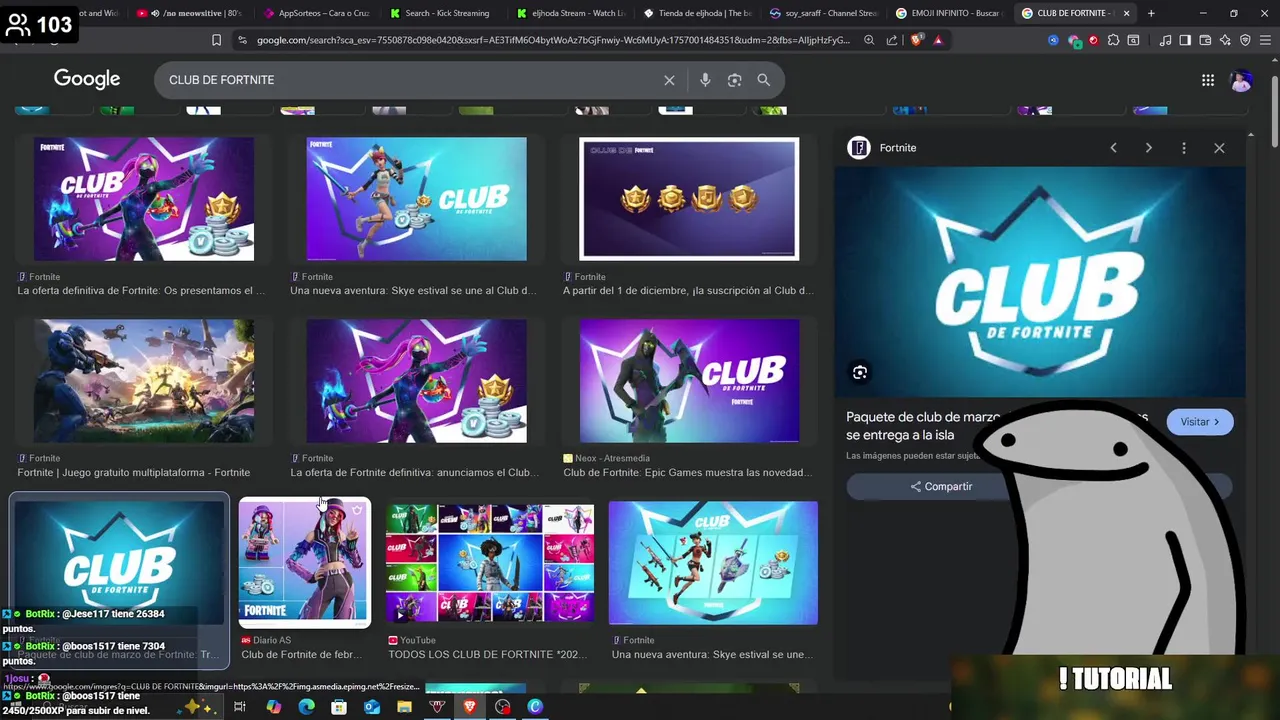Open A partir del 1 de diciembre result
The image size is (1280, 720).
(x=688, y=291)
